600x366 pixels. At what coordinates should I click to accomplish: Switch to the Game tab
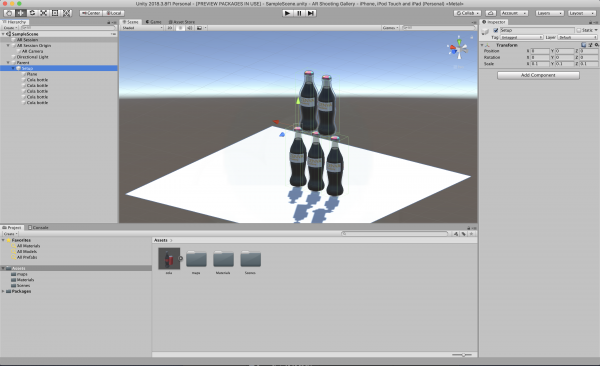pyautogui.click(x=153, y=22)
